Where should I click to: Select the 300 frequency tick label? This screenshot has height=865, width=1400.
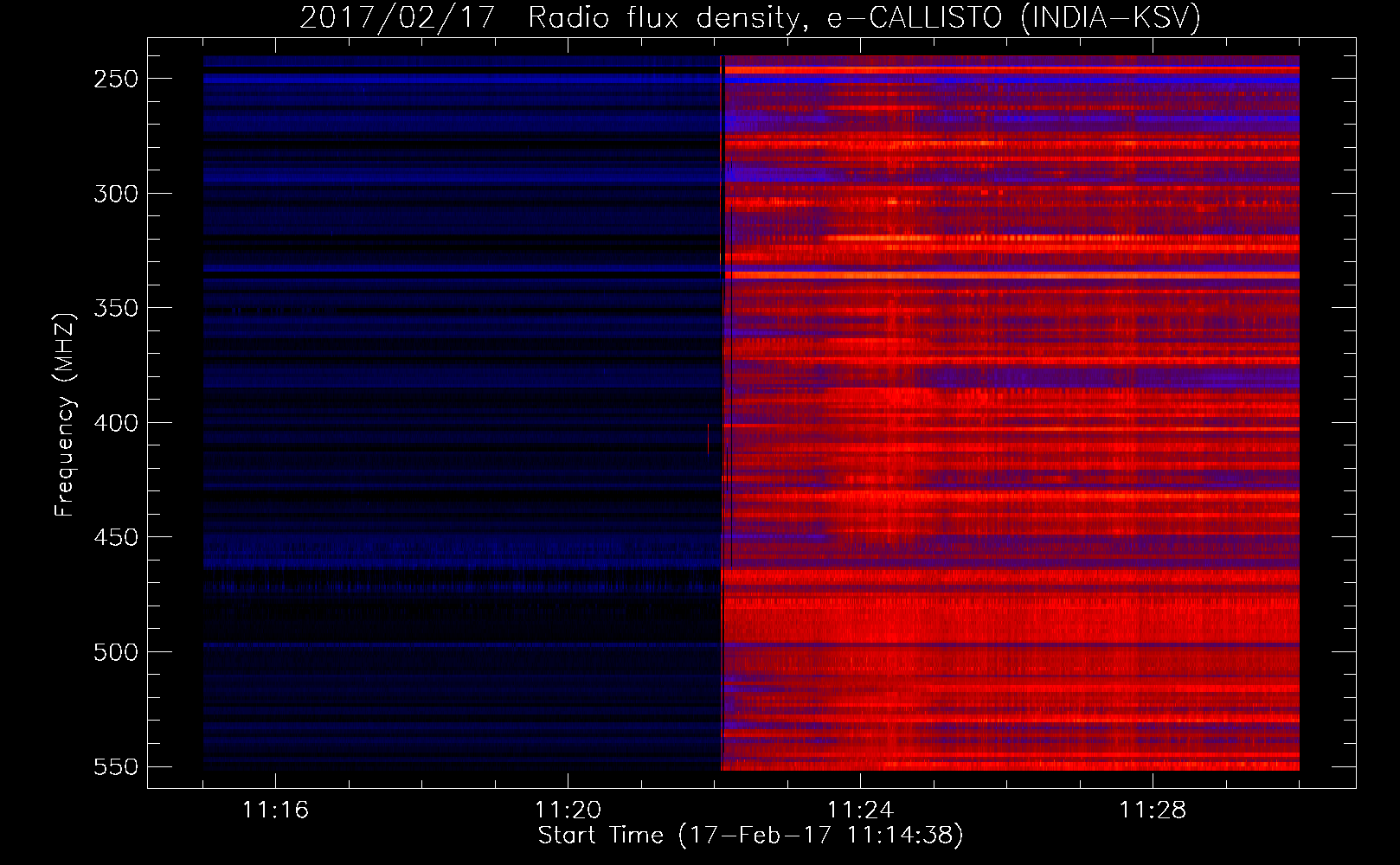pyautogui.click(x=116, y=194)
